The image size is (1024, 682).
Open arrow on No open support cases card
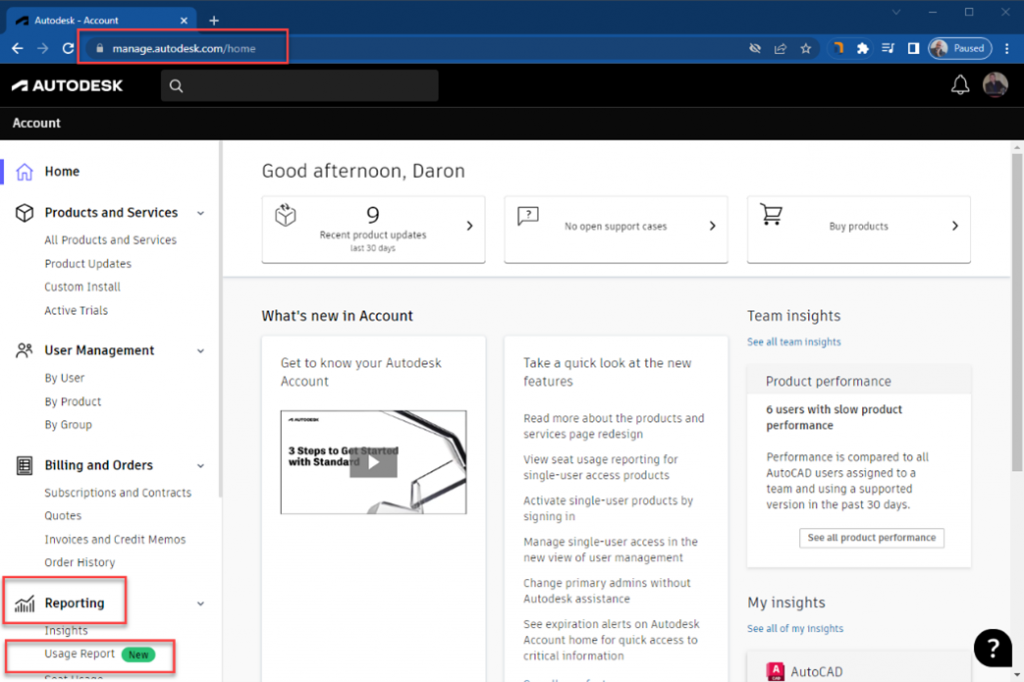[x=712, y=226]
